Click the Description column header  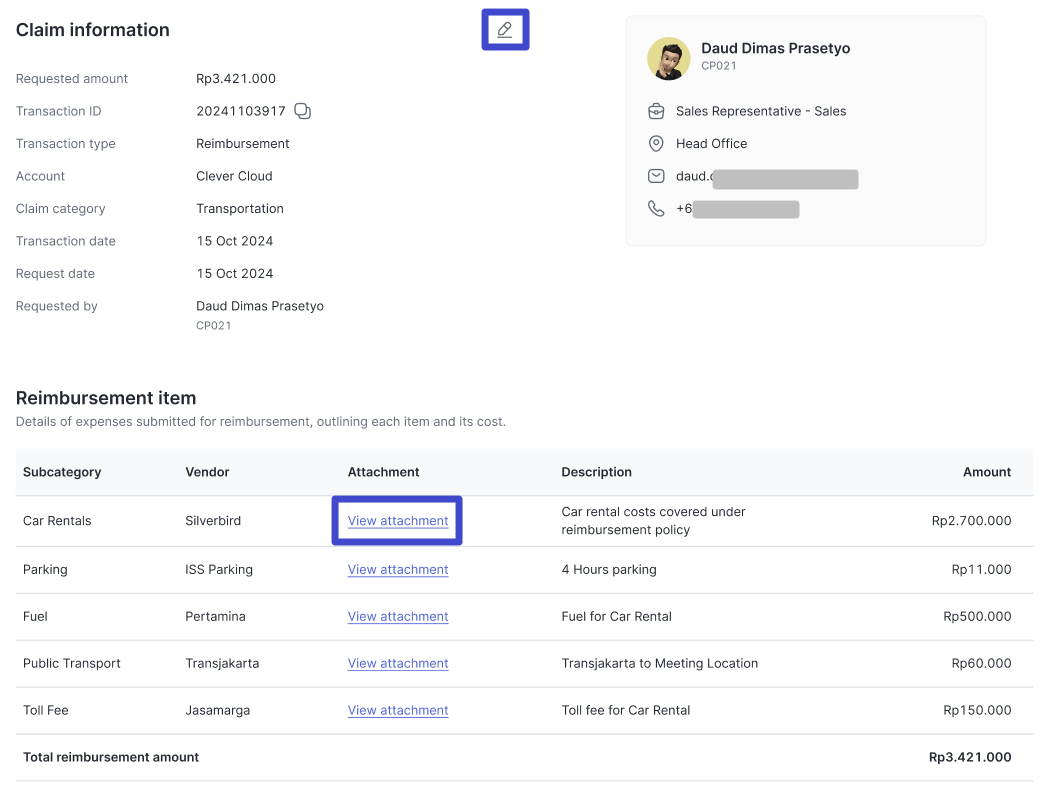pos(596,472)
